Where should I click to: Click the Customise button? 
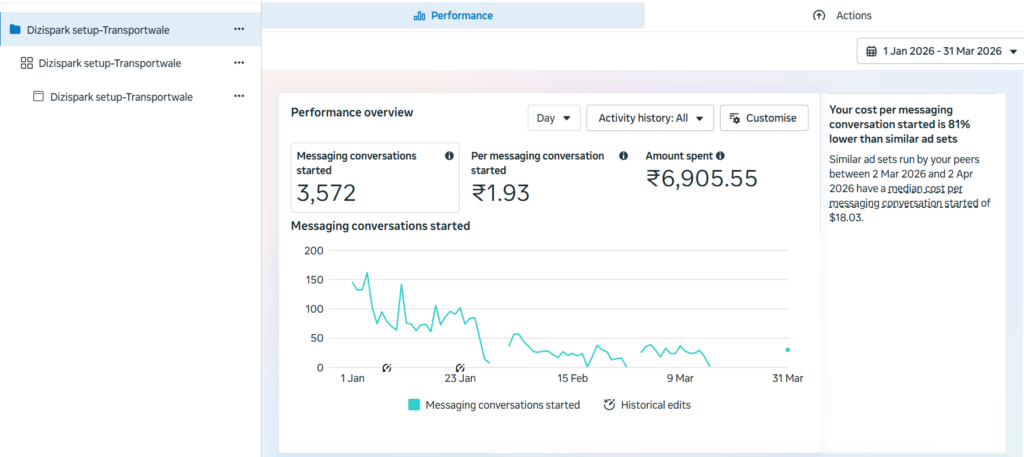tap(763, 118)
